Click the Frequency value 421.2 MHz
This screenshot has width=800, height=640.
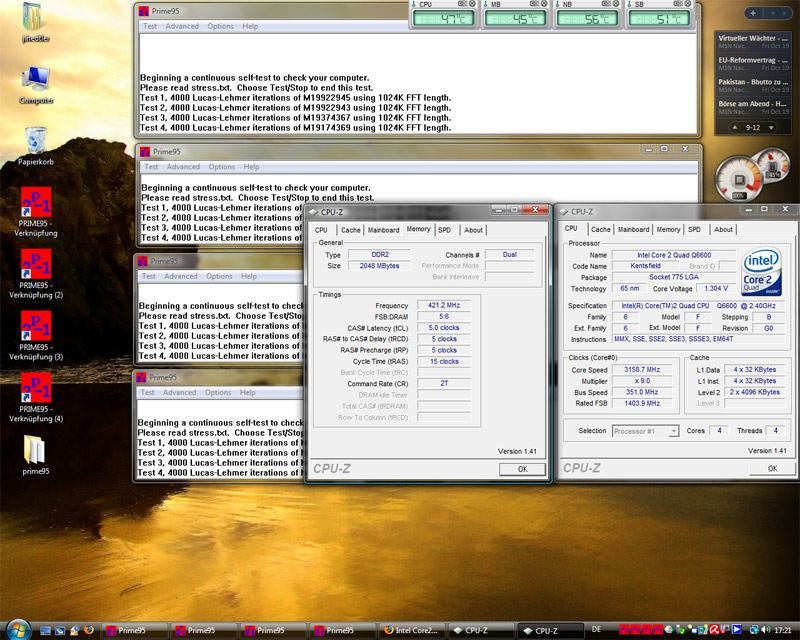443,305
